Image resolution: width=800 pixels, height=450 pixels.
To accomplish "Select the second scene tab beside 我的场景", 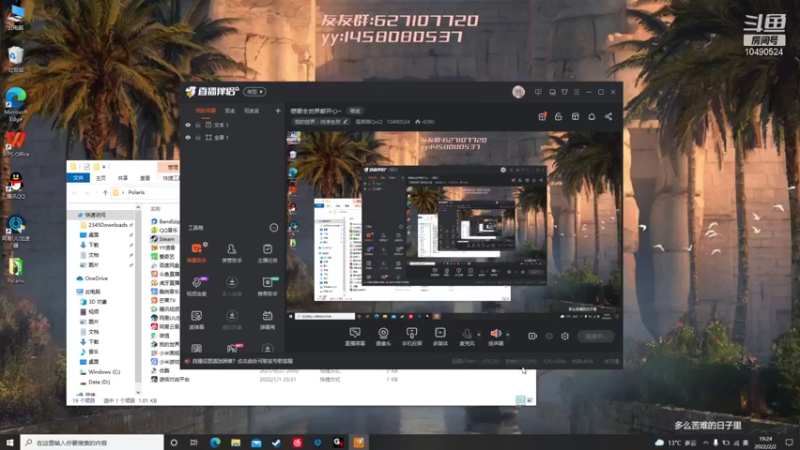I will [230, 111].
